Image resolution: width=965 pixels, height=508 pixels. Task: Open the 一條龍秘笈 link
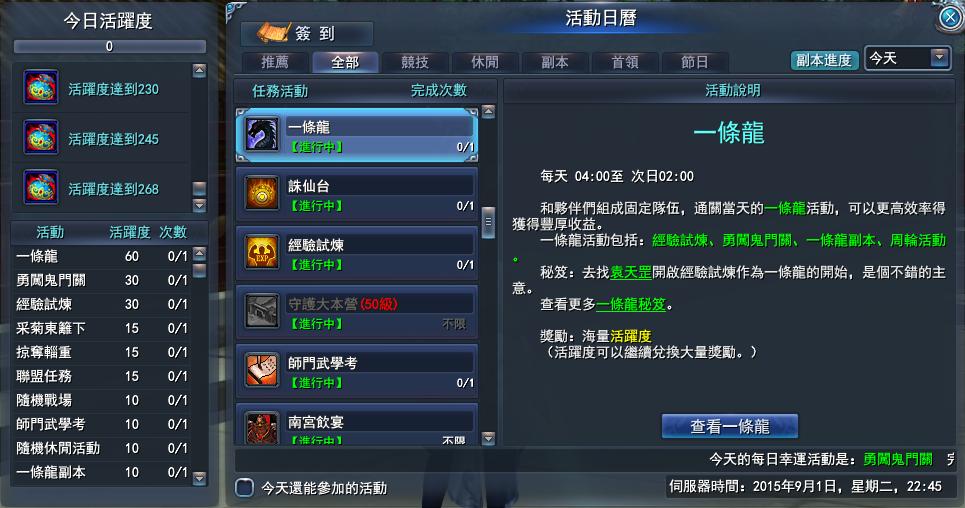[x=631, y=304]
